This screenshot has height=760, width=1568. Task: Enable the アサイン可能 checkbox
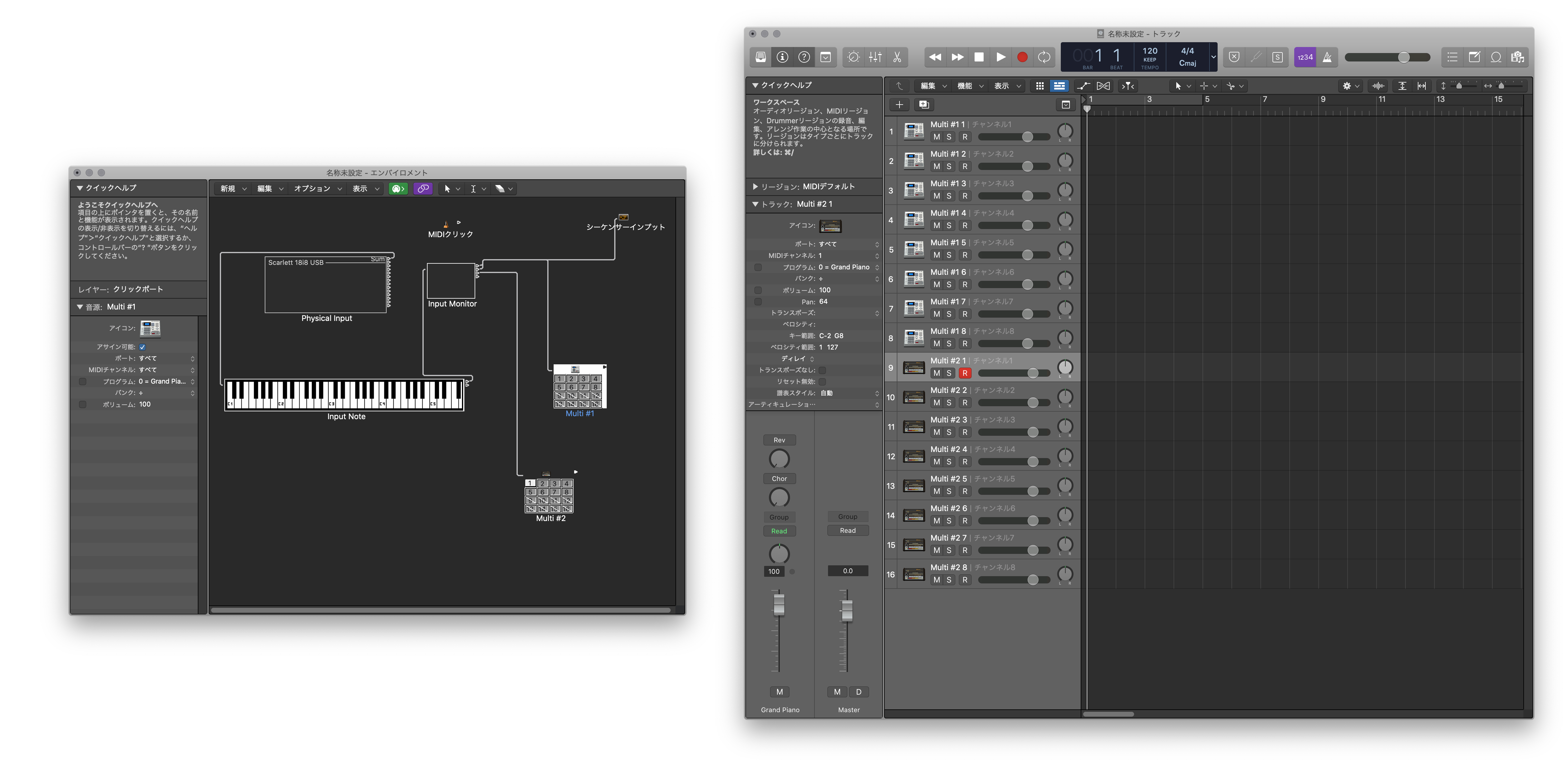[x=142, y=347]
